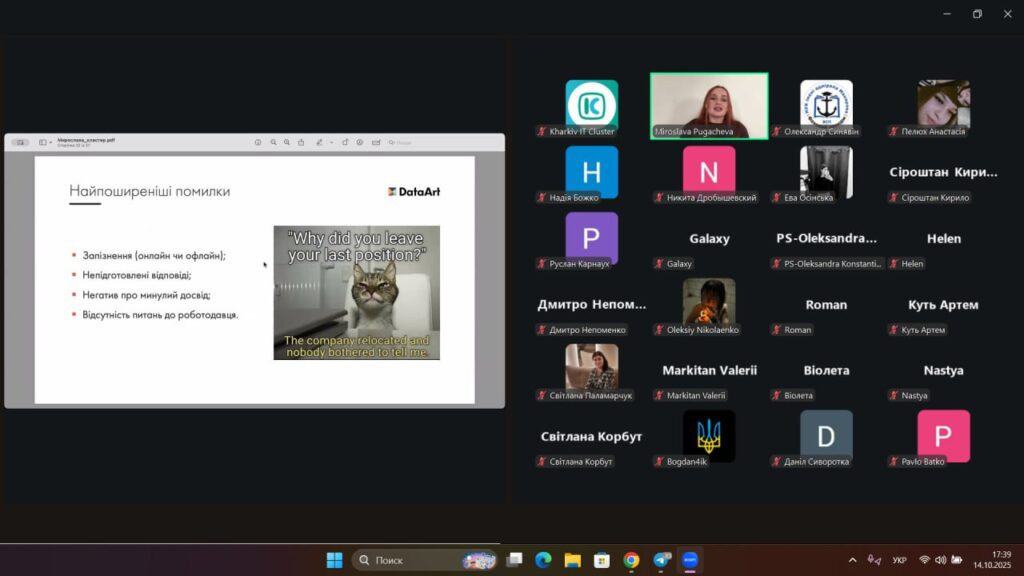Launch Google Chrome from the taskbar

point(631,560)
